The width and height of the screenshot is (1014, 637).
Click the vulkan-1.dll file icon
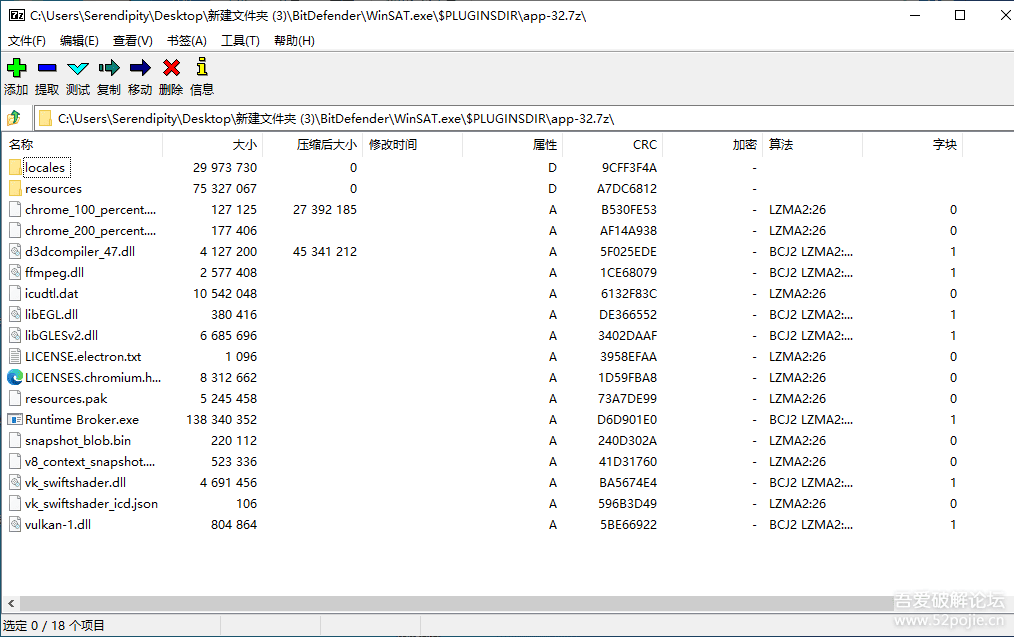click(16, 524)
